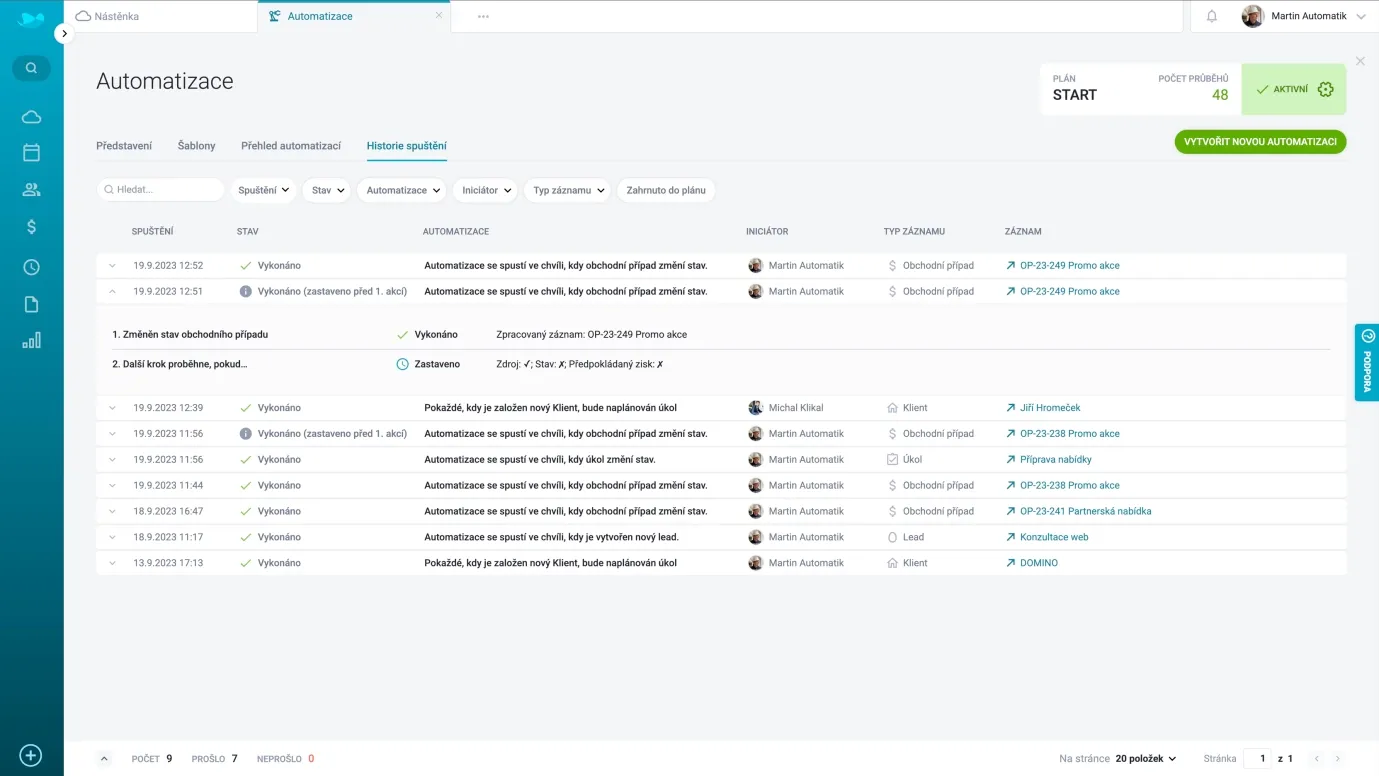
Task: Change items per page 20 položek
Action: click(x=1145, y=759)
